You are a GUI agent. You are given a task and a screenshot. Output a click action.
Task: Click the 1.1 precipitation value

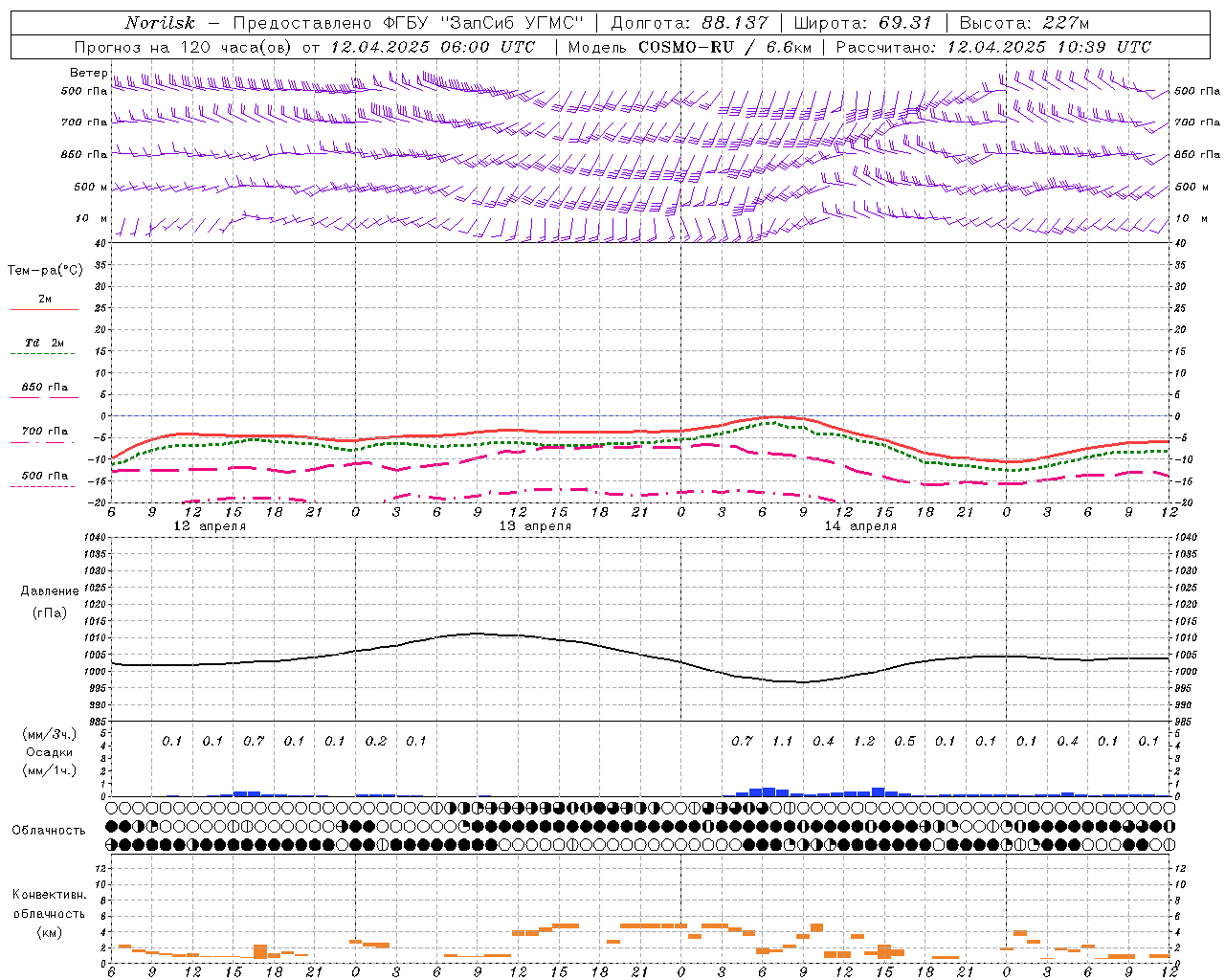click(783, 742)
